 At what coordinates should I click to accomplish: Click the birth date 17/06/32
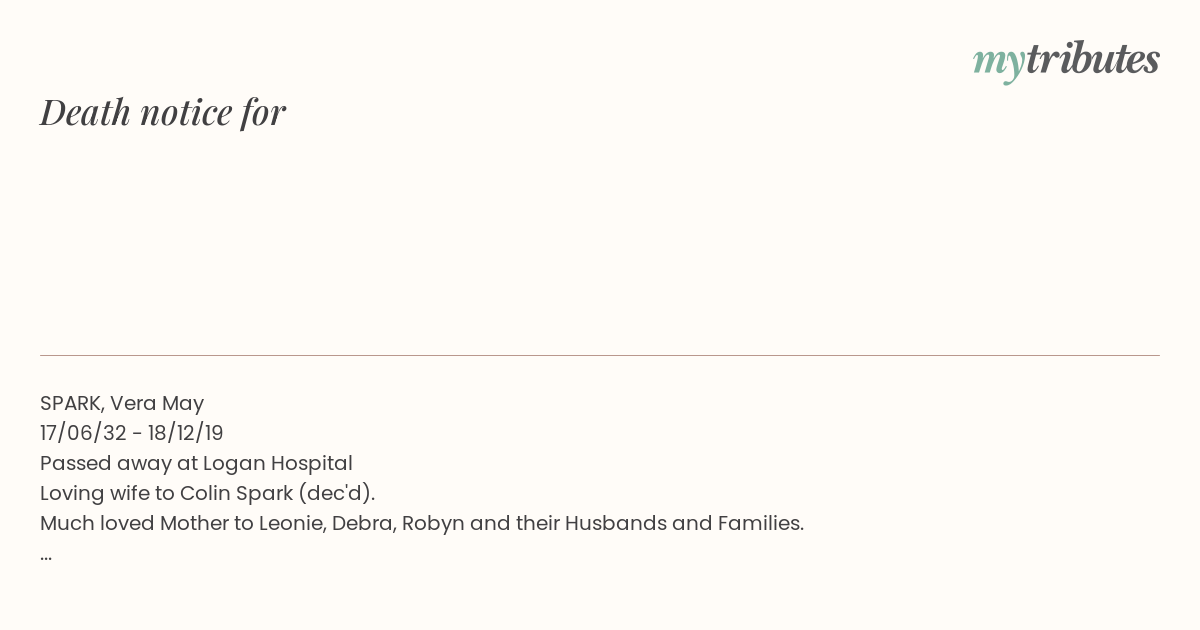[83, 433]
